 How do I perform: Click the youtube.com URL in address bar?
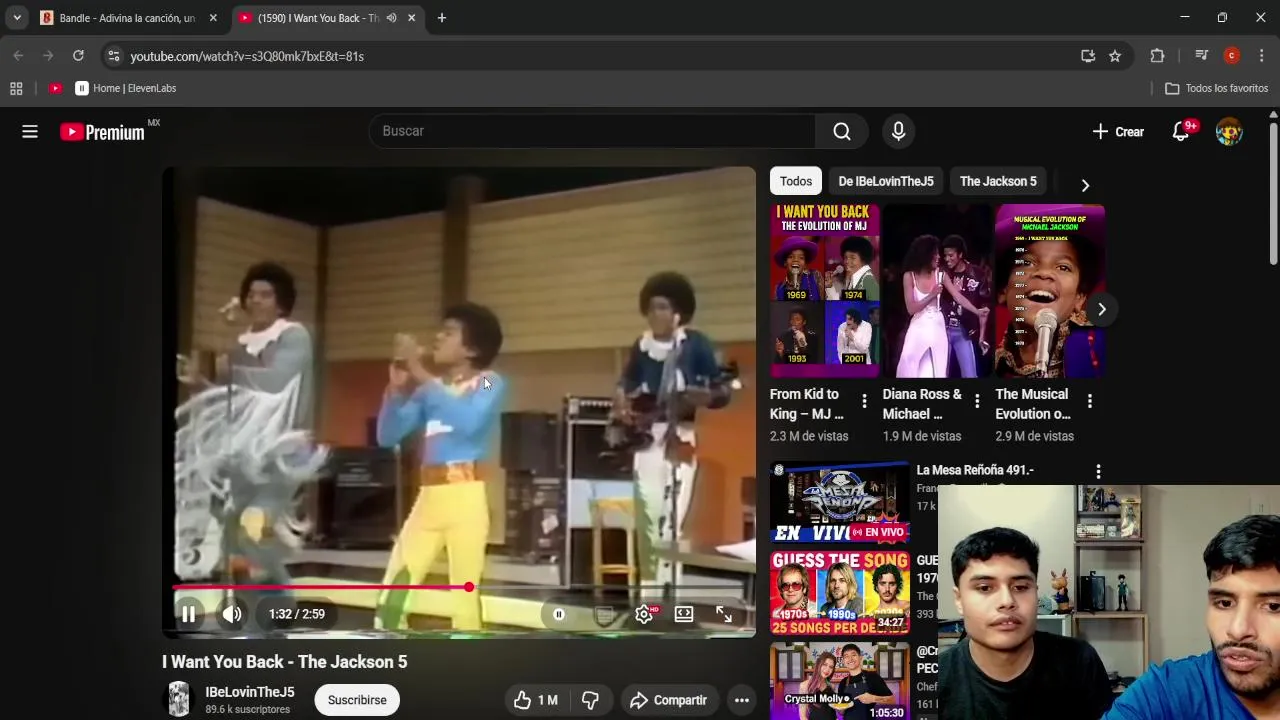247,57
